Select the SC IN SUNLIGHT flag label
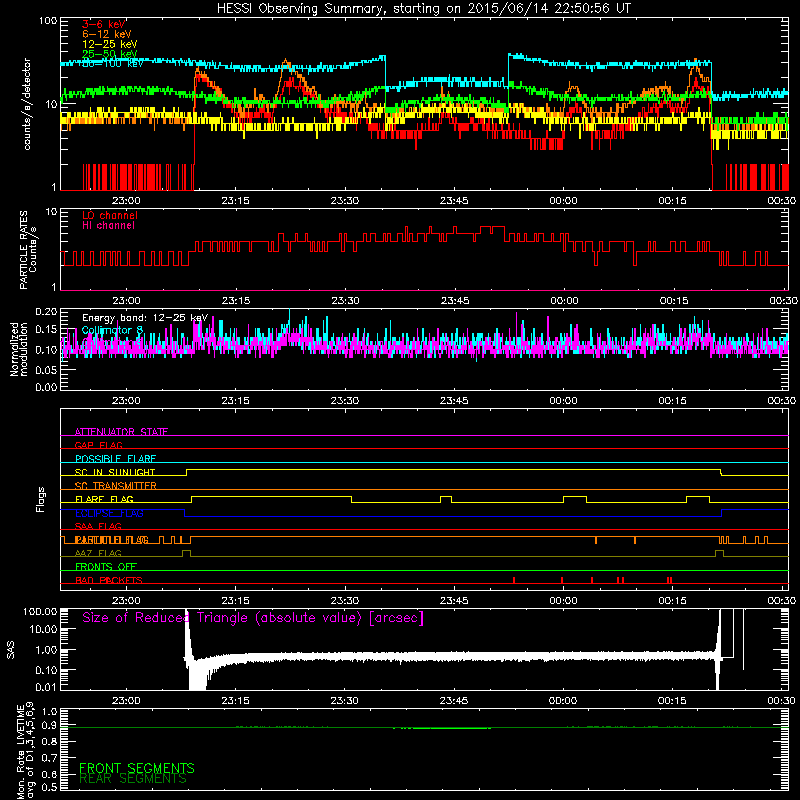This screenshot has width=800, height=800. coord(115,472)
